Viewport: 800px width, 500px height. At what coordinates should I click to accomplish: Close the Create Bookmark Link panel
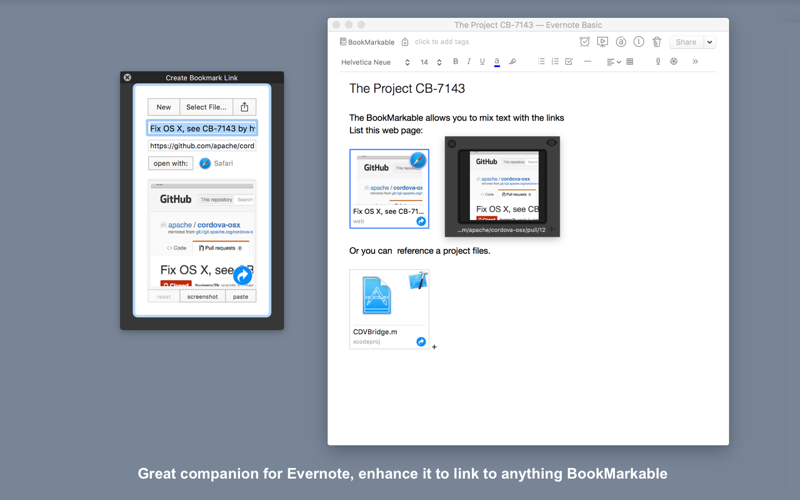pyautogui.click(x=128, y=78)
